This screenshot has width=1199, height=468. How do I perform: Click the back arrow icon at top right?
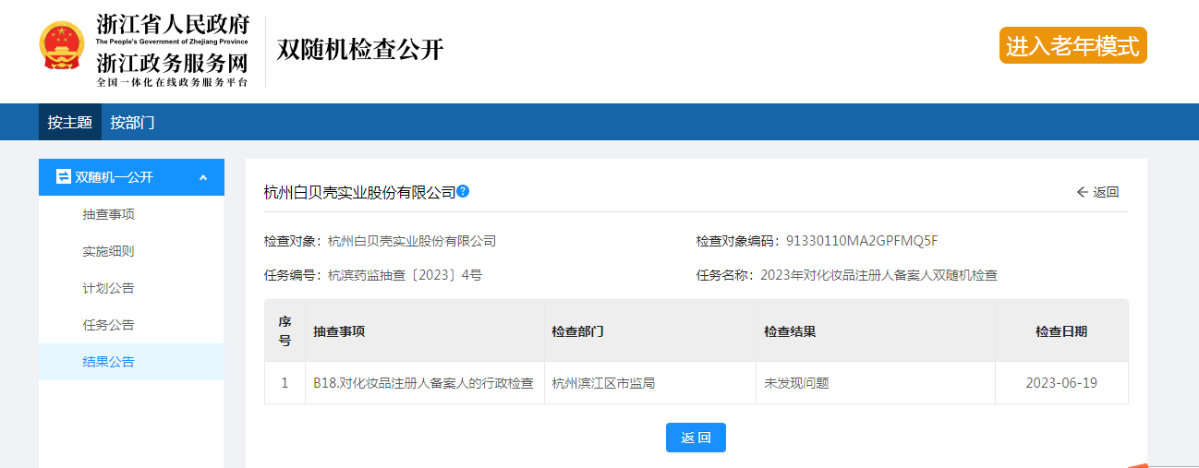point(1082,192)
